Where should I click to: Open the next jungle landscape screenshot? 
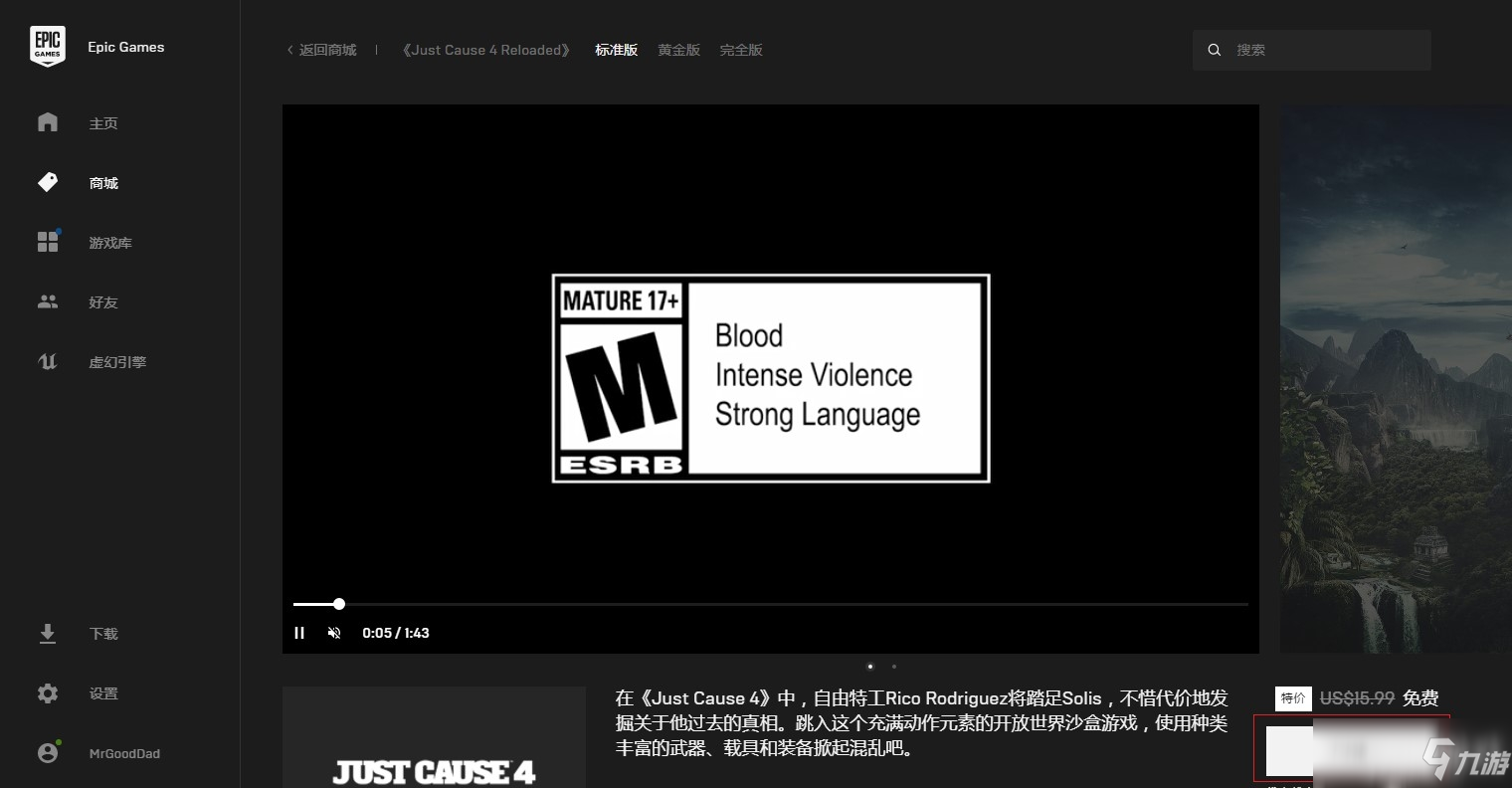pos(1396,379)
